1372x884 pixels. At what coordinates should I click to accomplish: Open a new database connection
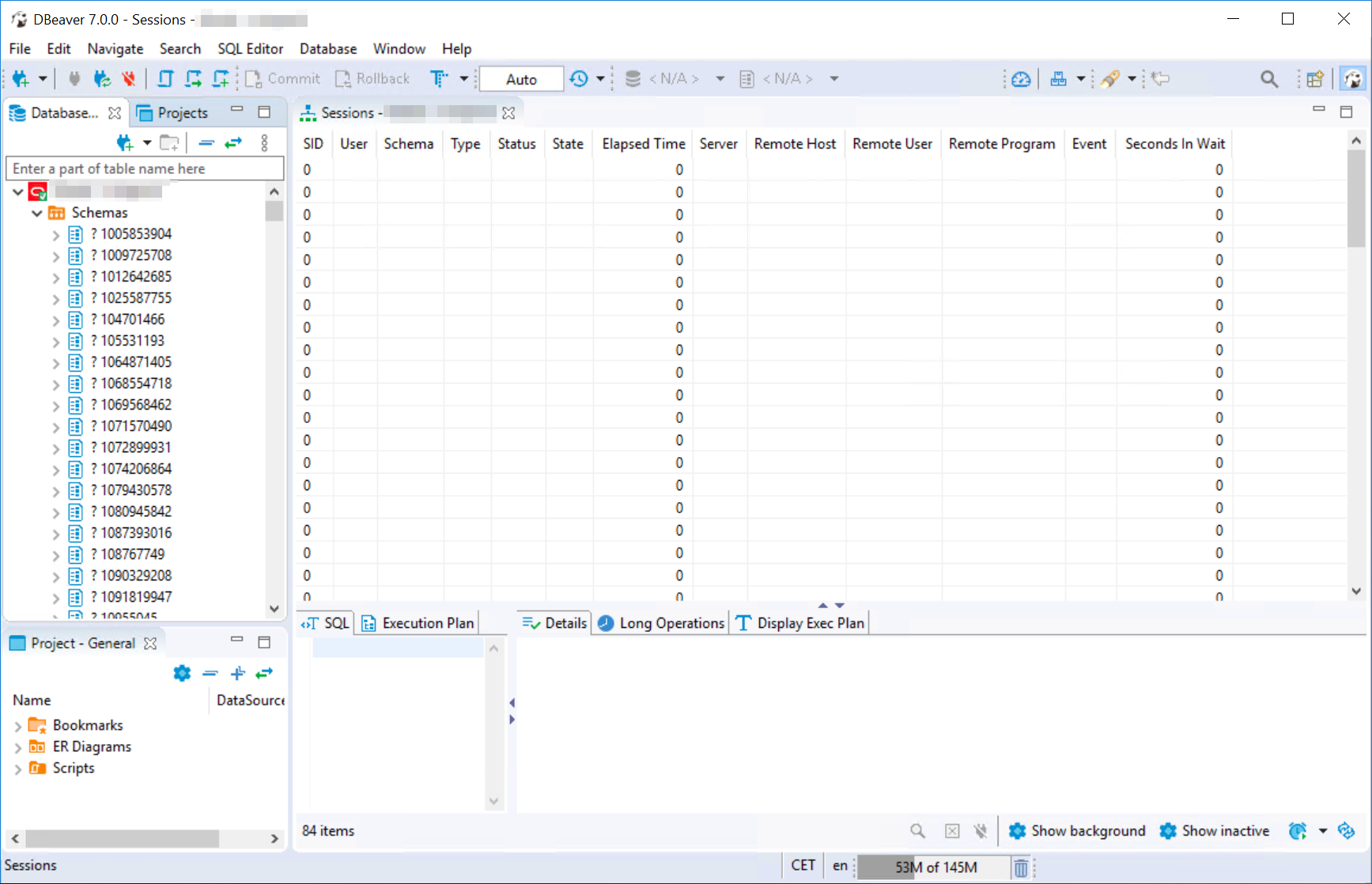click(x=22, y=78)
